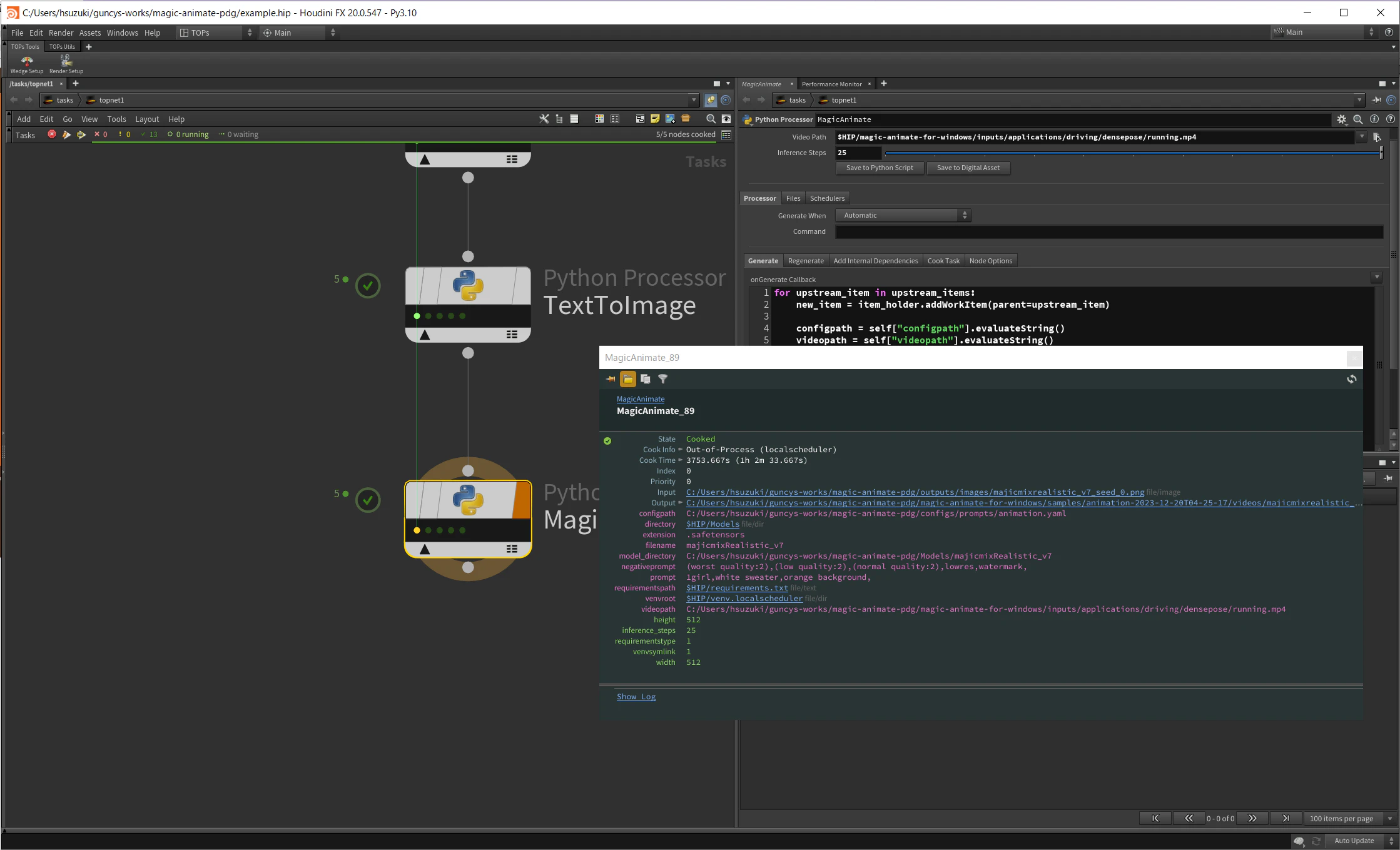Open the Auto Update dropdown

coord(1362,841)
